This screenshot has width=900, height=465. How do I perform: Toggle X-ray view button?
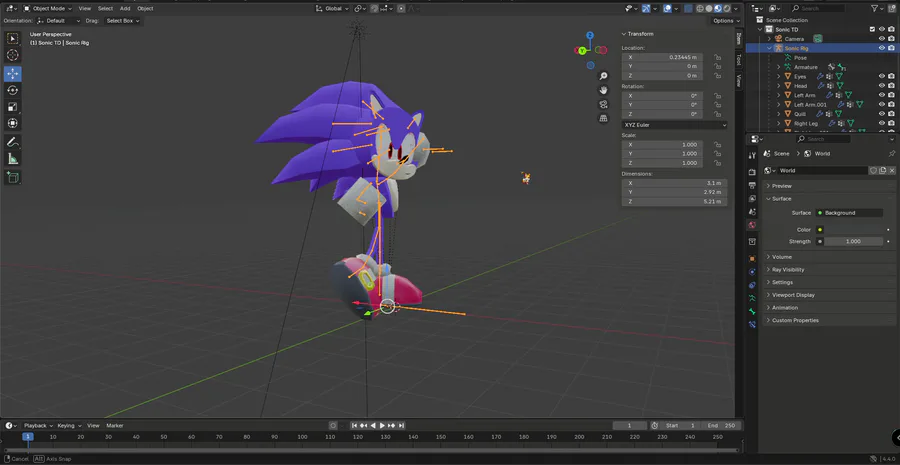[689, 9]
